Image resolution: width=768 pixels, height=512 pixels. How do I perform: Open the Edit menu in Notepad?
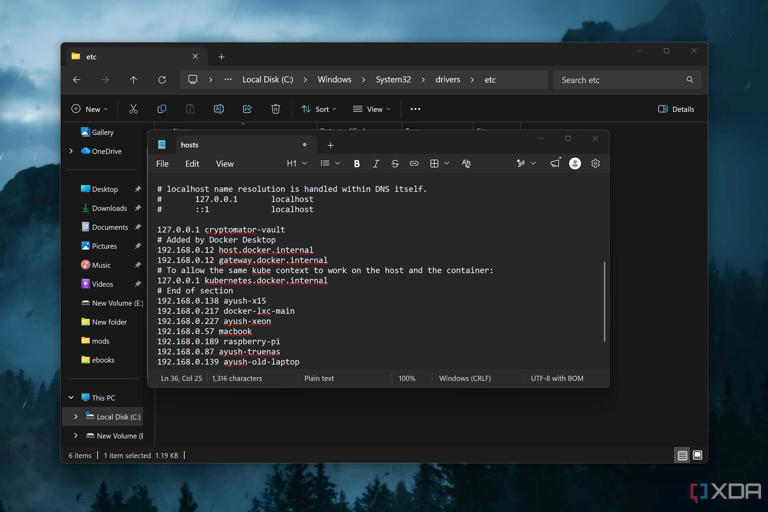click(192, 164)
